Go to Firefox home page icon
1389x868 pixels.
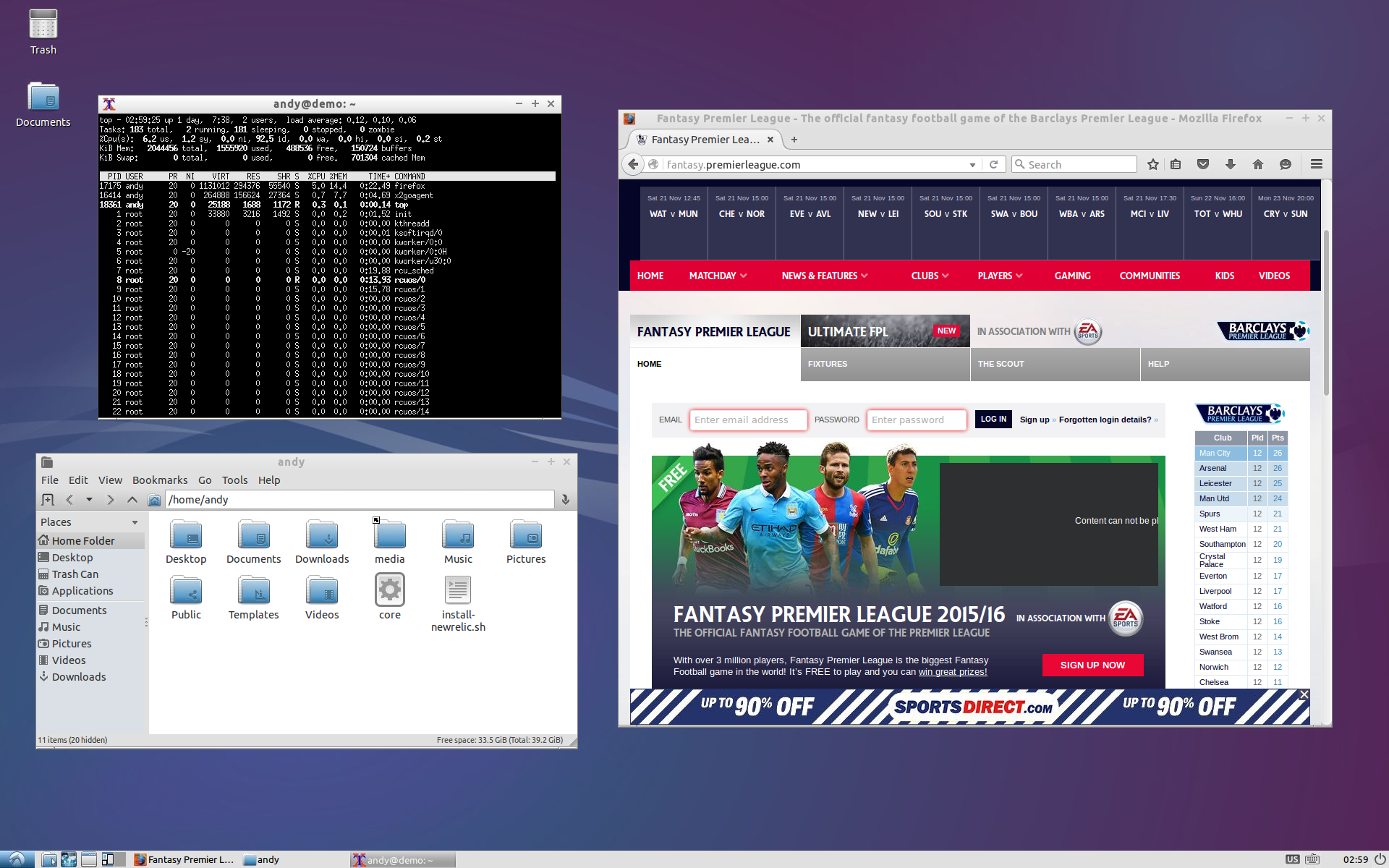pos(1258,164)
